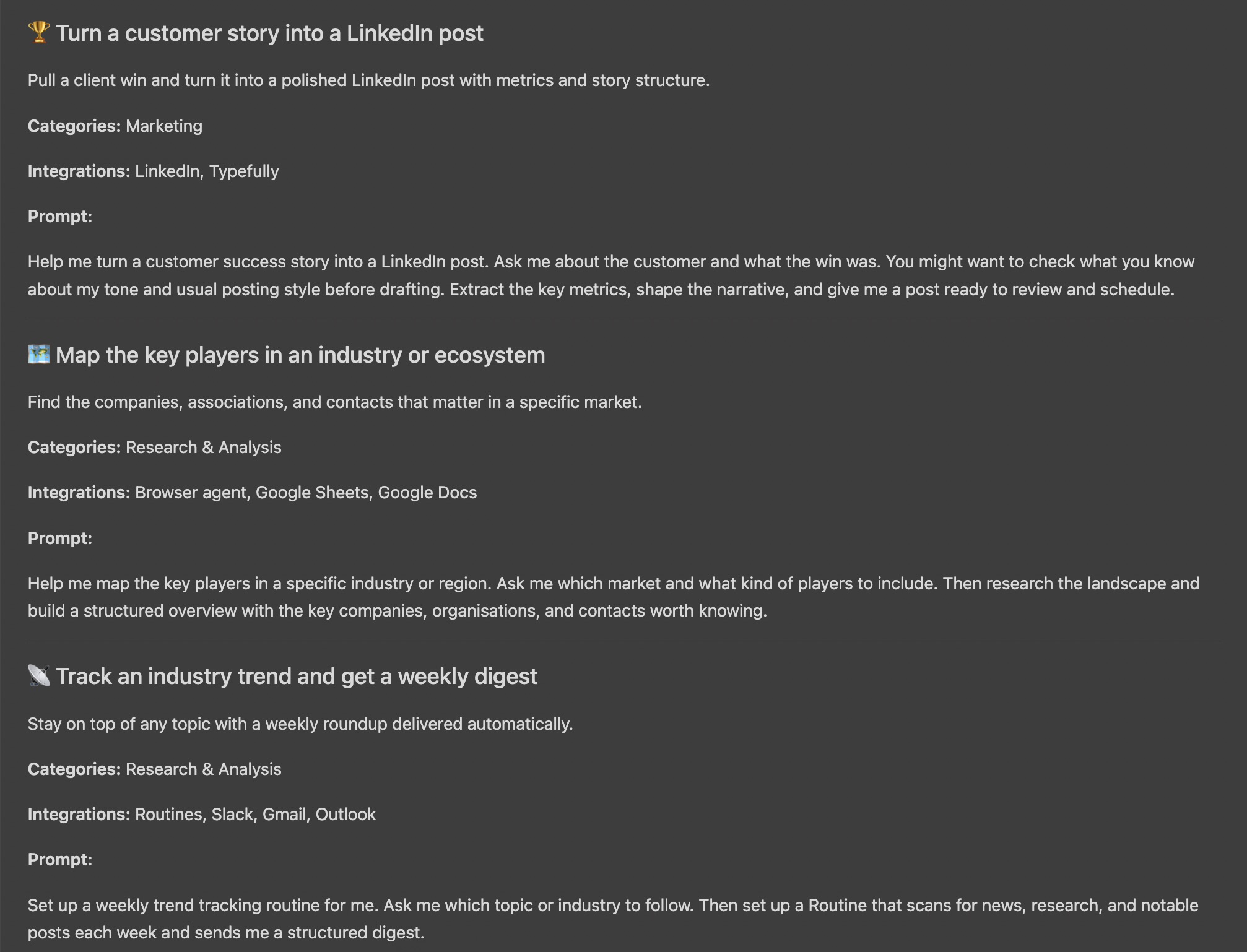Screen dimensions: 1247x952
Task: Click the 'Track an industry trend' heading
Action: [297, 677]
